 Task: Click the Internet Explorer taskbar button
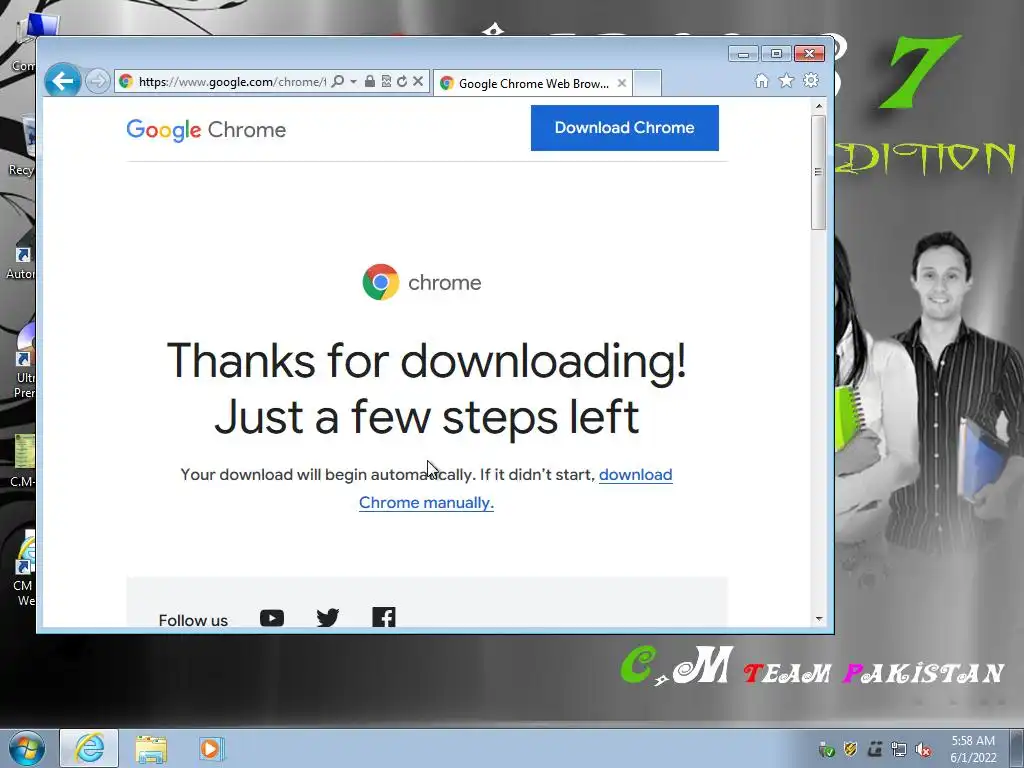point(89,748)
